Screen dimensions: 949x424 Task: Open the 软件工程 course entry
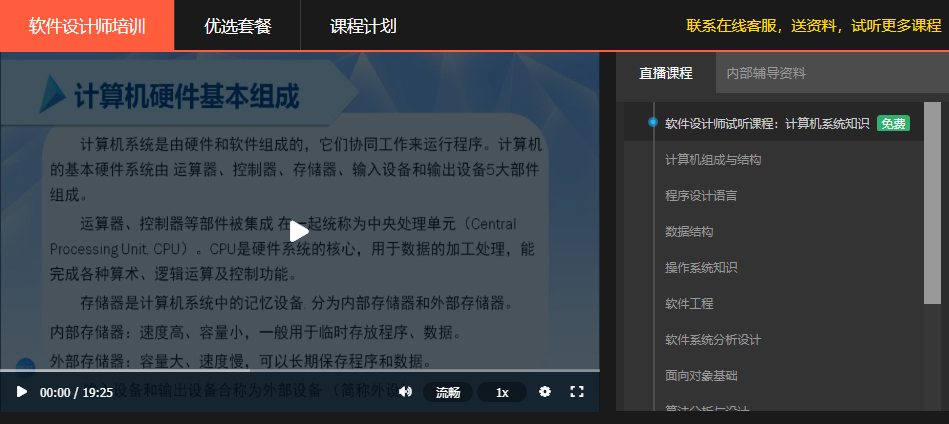(689, 303)
